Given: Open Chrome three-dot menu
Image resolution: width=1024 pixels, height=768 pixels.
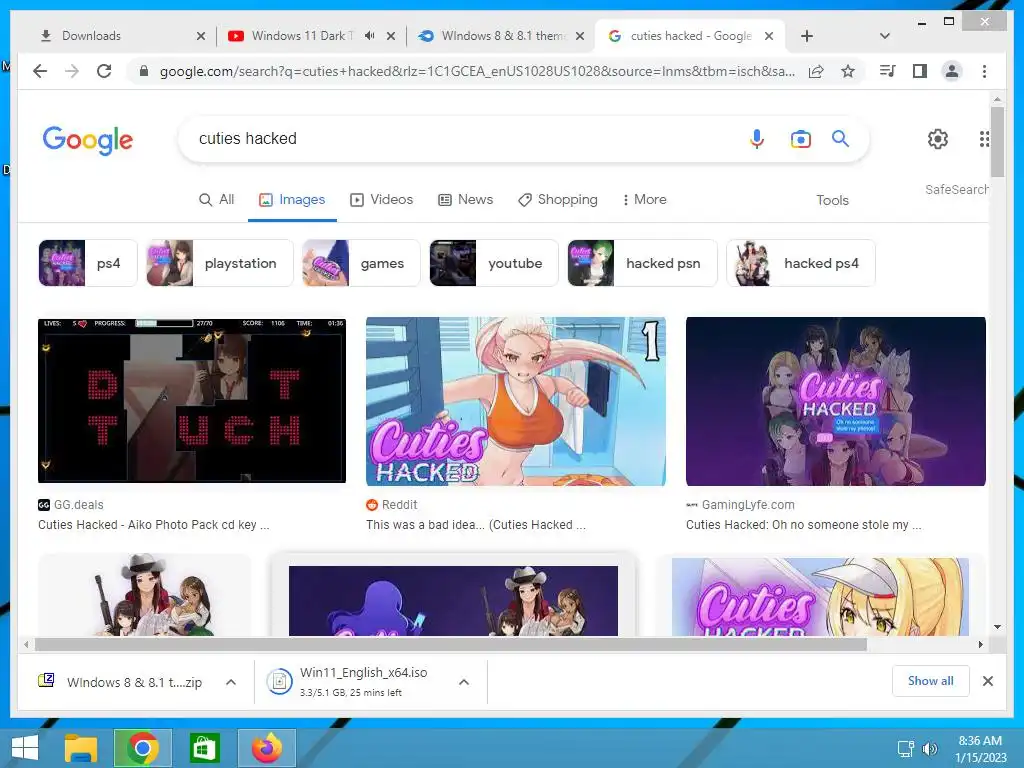Looking at the screenshot, I should [x=984, y=71].
